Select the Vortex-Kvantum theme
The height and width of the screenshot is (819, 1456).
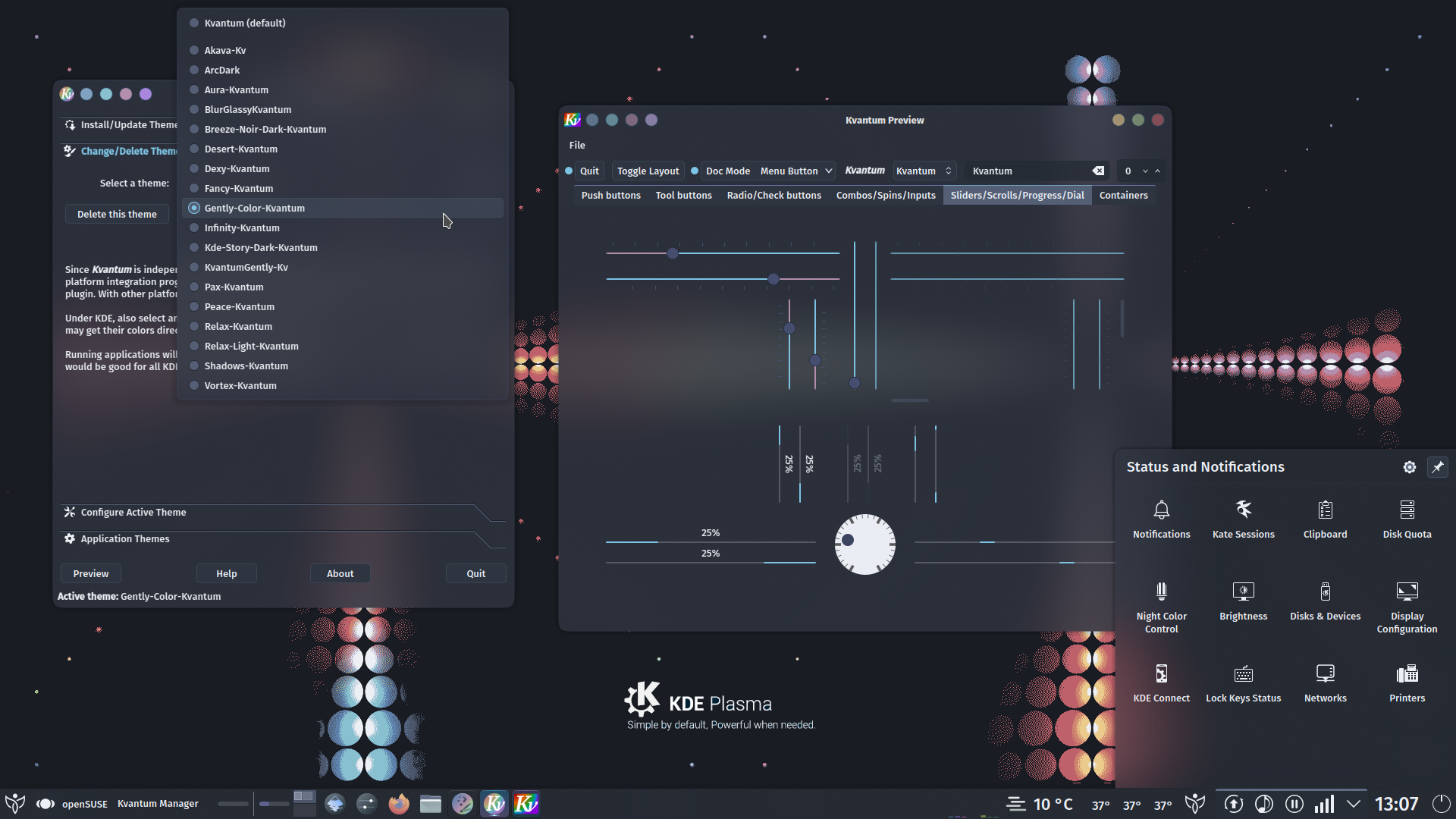(x=343, y=385)
